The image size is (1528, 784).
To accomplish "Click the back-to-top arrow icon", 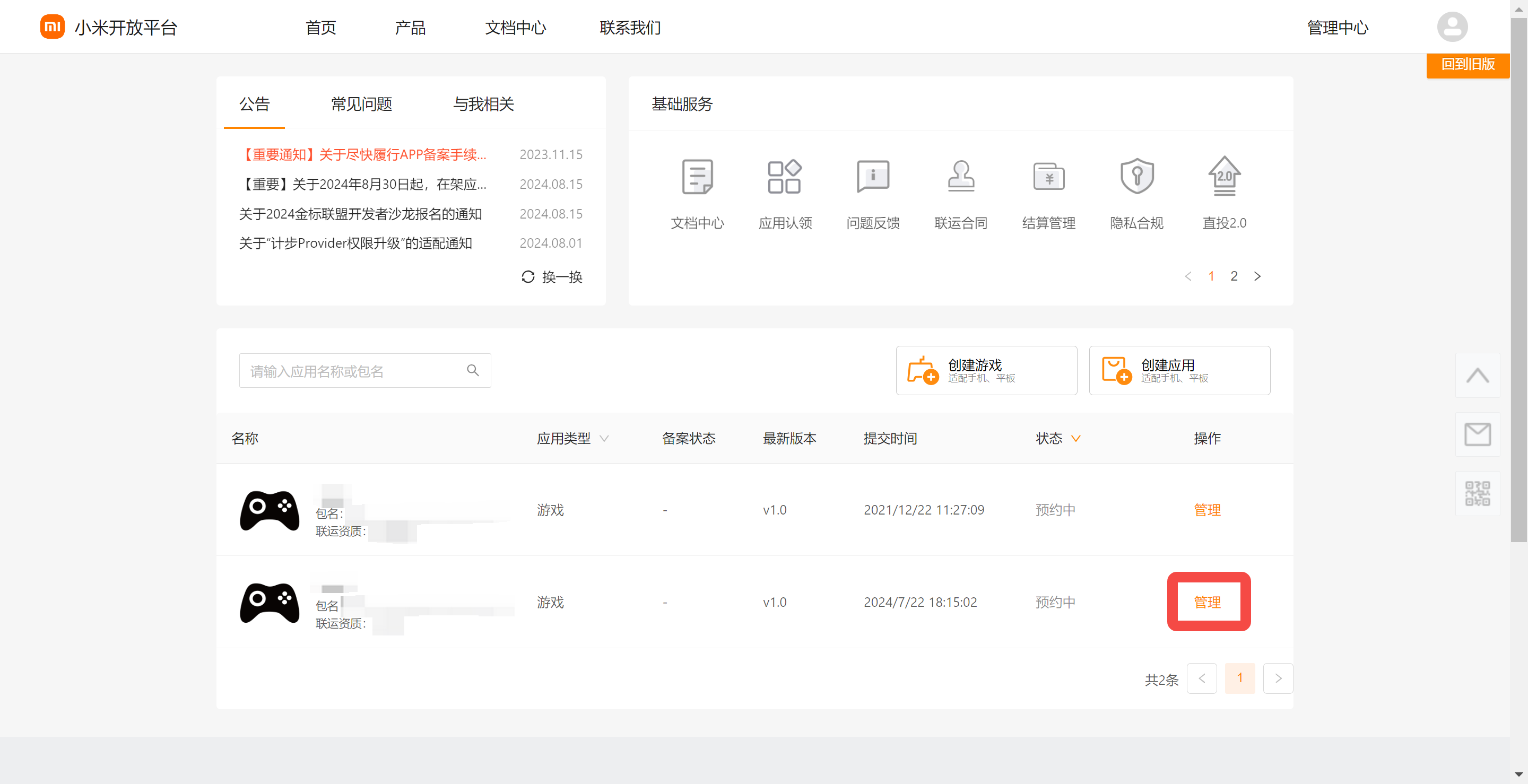I will click(1477, 376).
